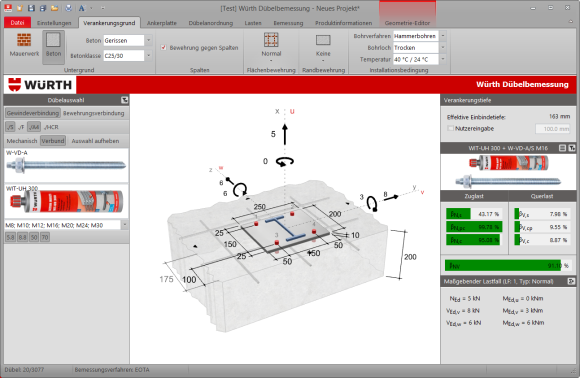Click the save icon in the quick access toolbar
The height and width of the screenshot is (378, 580).
point(31,8)
